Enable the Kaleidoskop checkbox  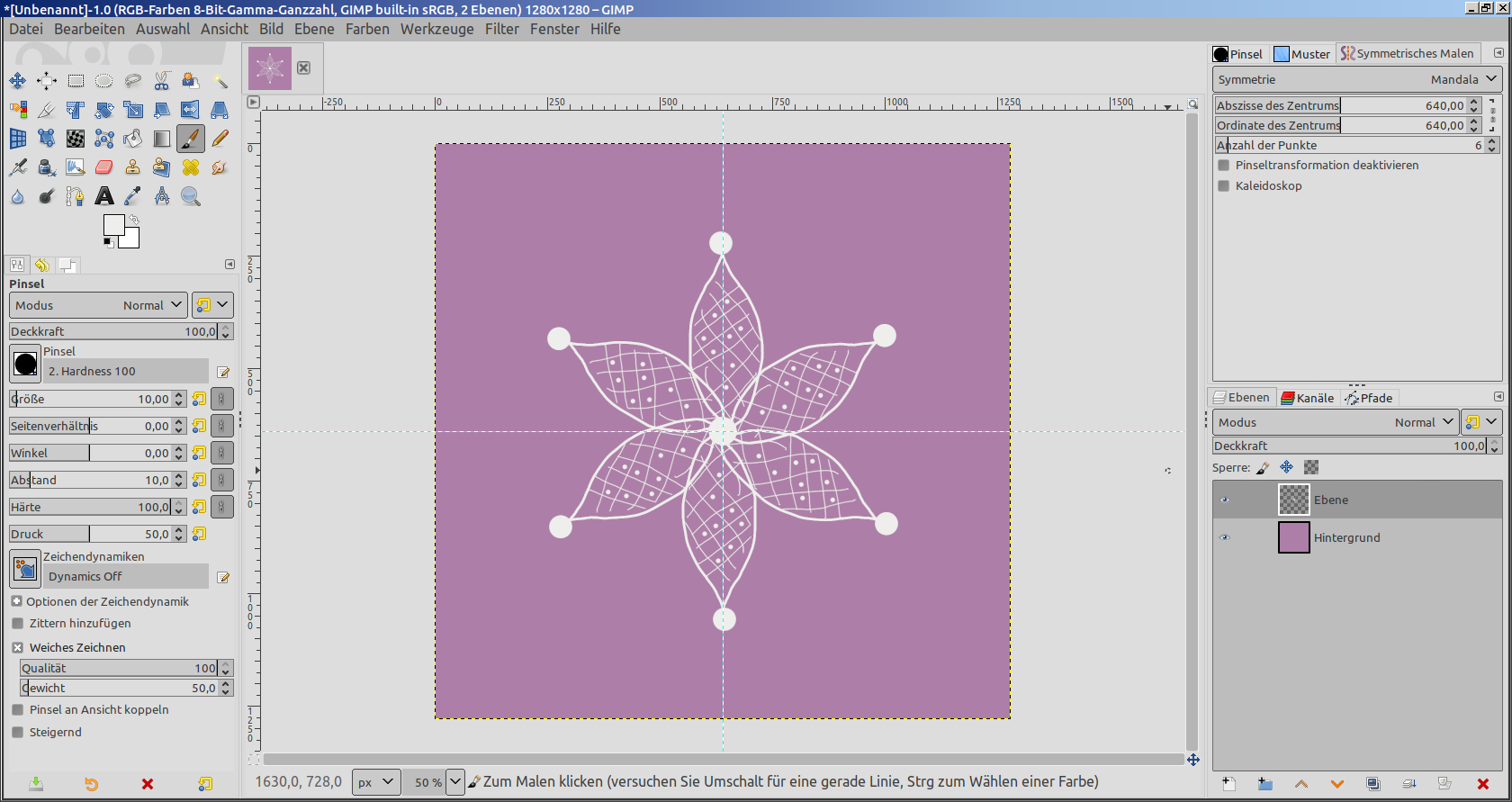click(x=1224, y=186)
